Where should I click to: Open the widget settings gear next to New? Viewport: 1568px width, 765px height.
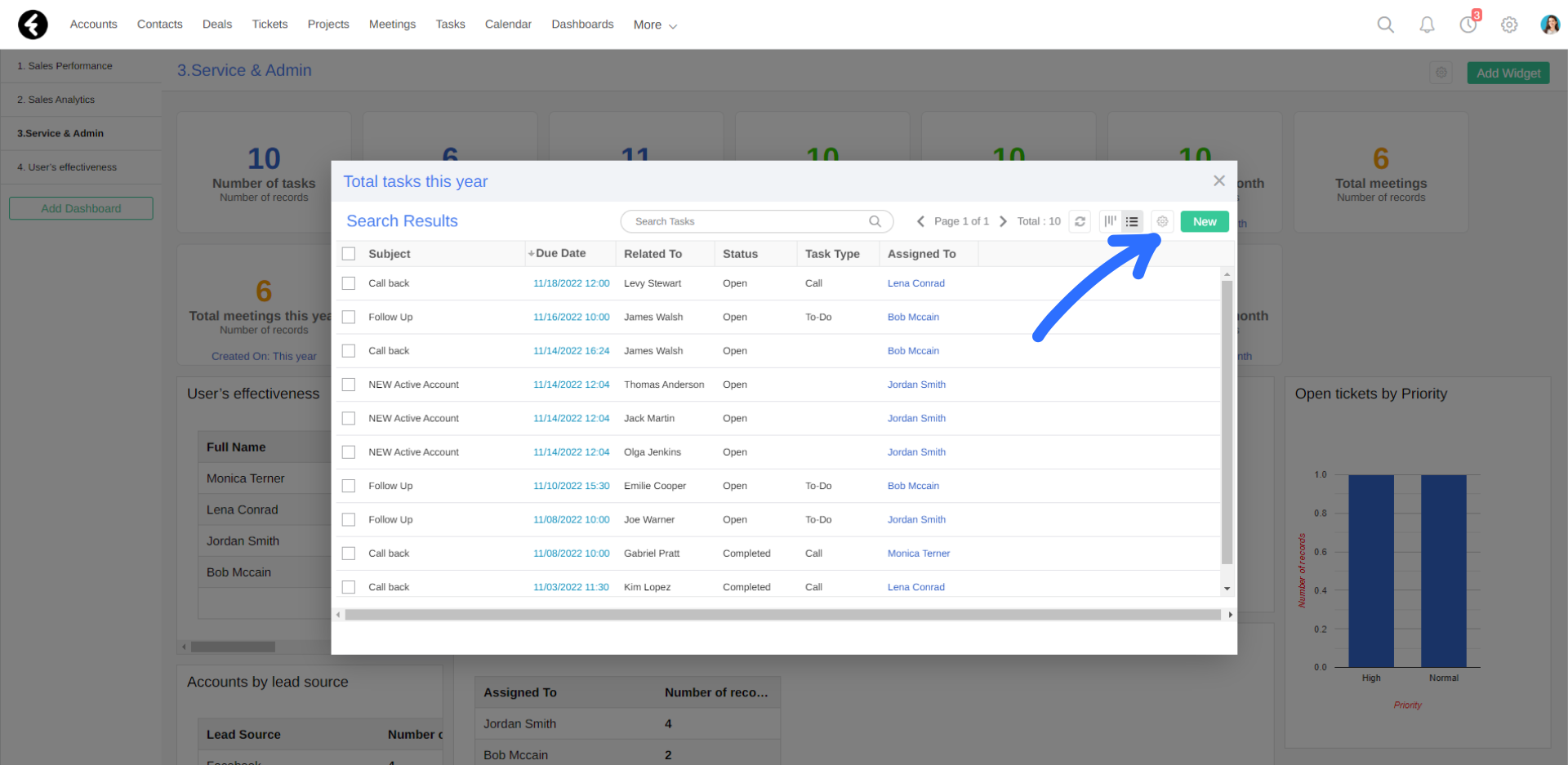[1161, 221]
